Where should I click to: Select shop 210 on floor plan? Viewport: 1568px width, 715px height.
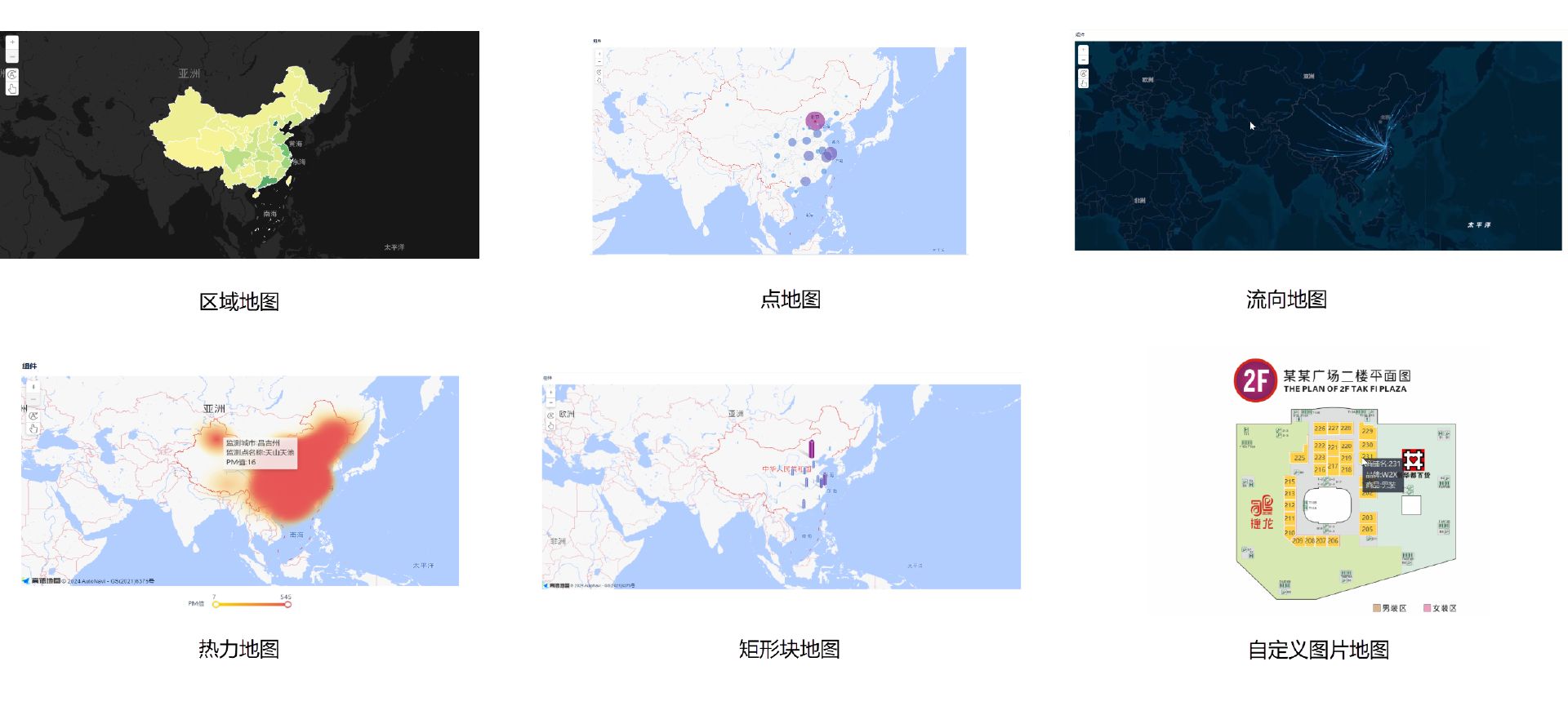point(1290,532)
